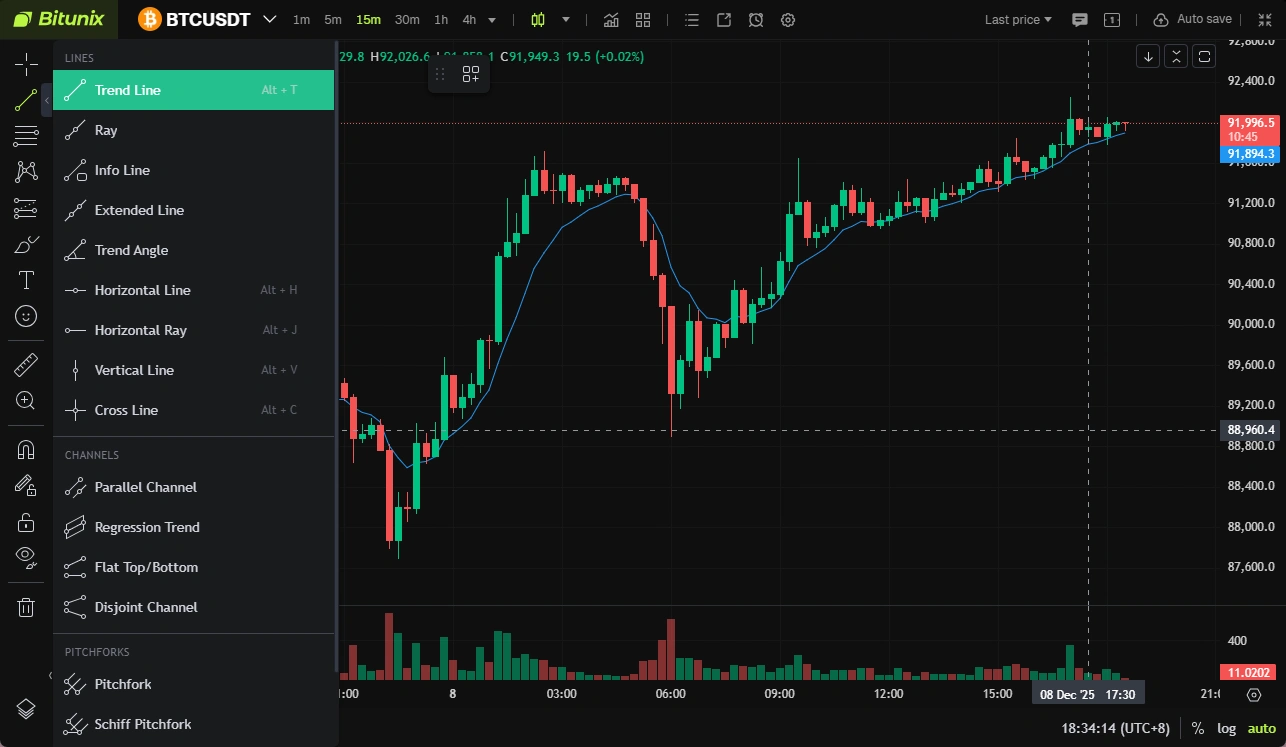Click the 18:34:14 (UTC+8) timezone display
This screenshot has width=1286, height=747.
point(1115,728)
